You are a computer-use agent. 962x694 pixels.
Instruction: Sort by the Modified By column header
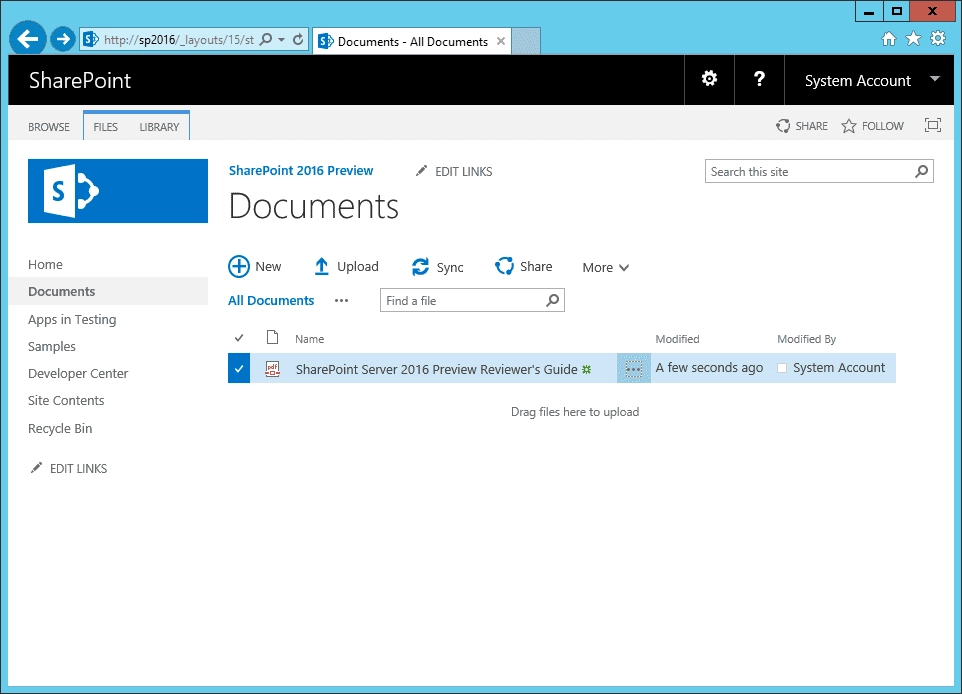[806, 339]
